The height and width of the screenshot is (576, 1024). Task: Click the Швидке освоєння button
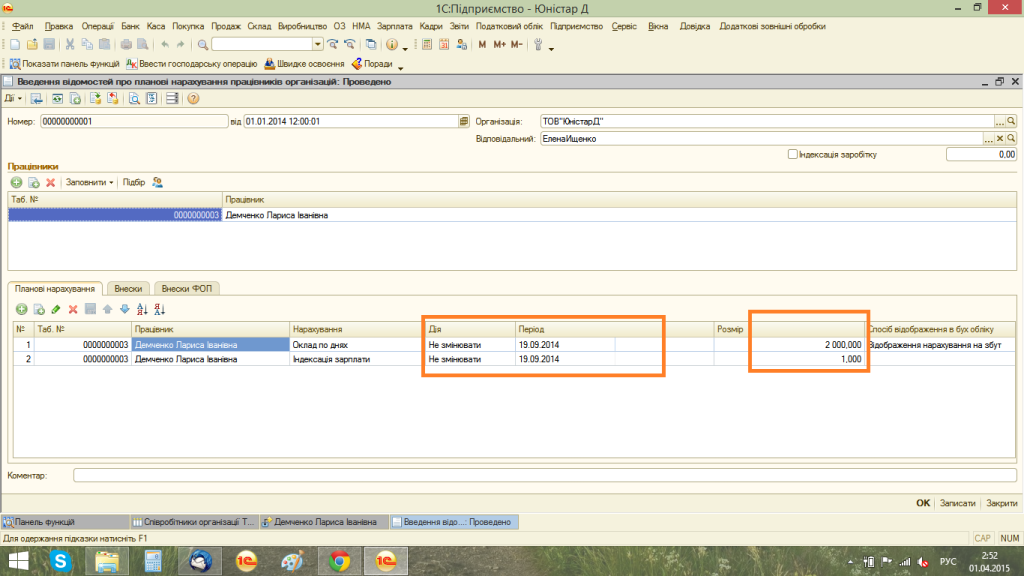coord(304,64)
